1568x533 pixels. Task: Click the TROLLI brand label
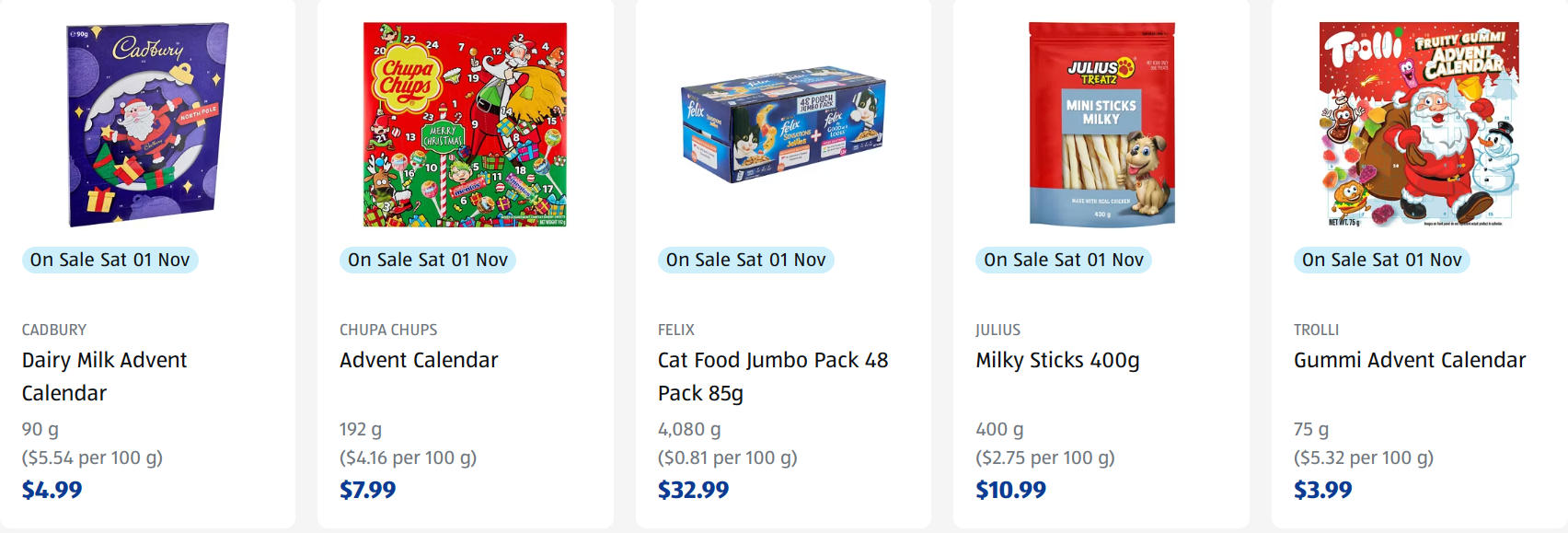point(1316,330)
